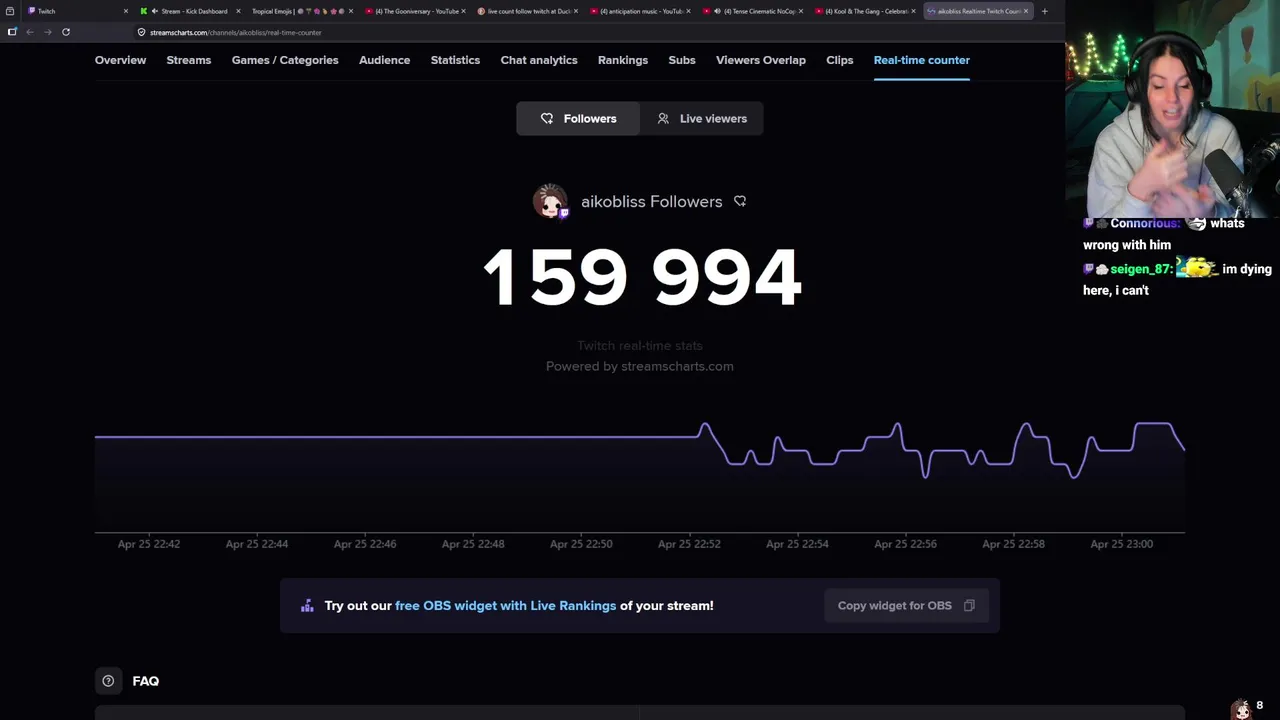Click the follower graph line peak near 23:00
This screenshot has height=720, width=1280.
coord(1153,424)
